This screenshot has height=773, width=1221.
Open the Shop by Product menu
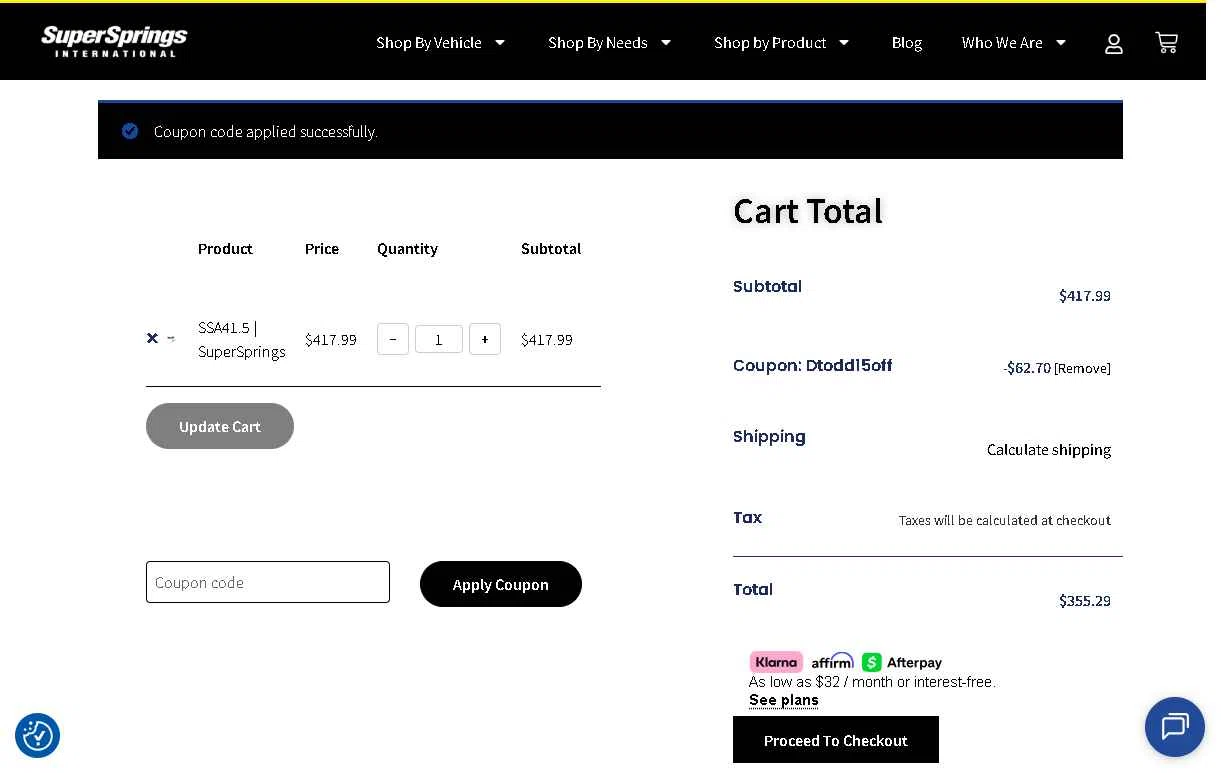coord(770,42)
